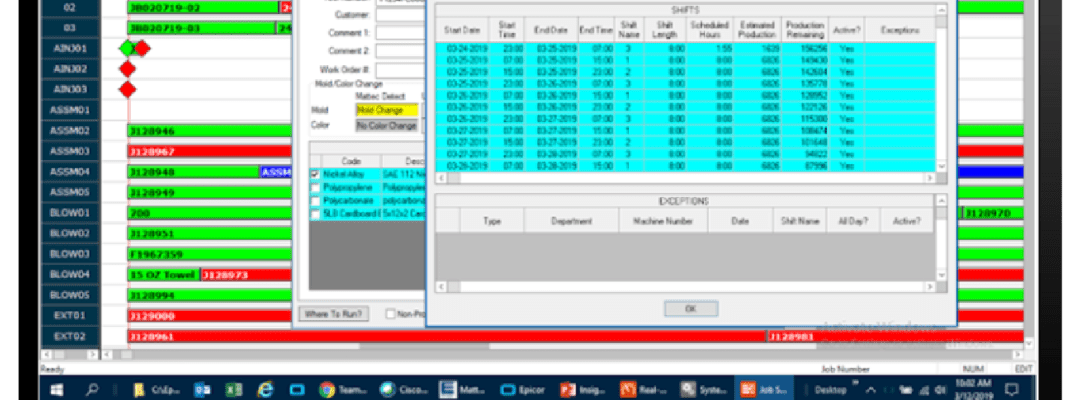Open taskbar search magnifier
Image resolution: width=1080 pixels, height=400 pixels.
click(x=92, y=390)
